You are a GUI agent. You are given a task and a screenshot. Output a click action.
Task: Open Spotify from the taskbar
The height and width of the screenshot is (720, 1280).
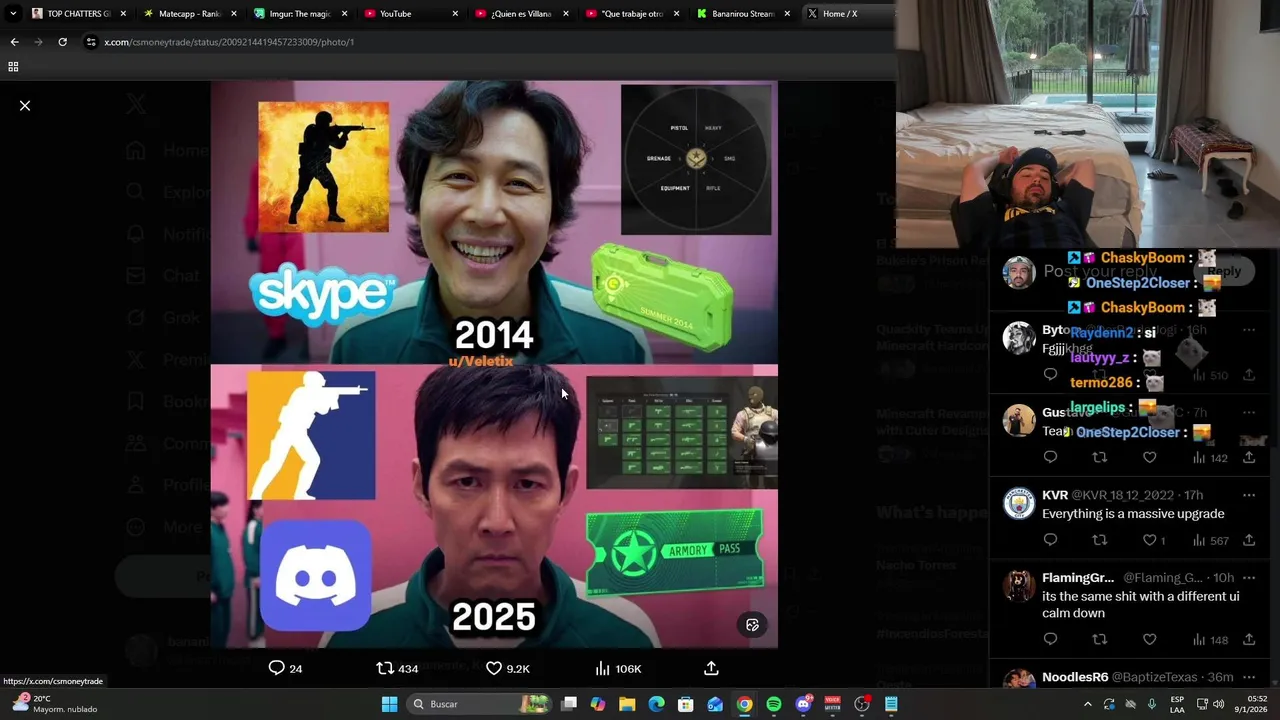click(x=774, y=704)
